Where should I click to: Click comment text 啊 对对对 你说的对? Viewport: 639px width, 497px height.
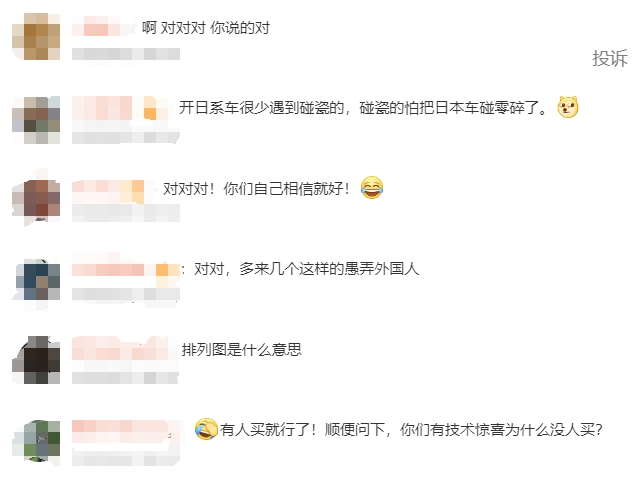click(x=206, y=28)
